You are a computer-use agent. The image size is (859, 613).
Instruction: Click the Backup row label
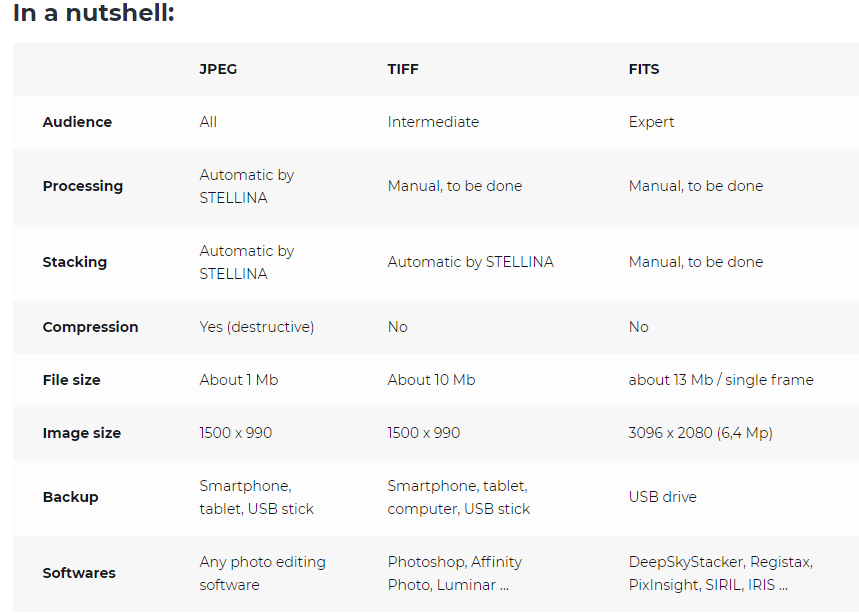(x=71, y=497)
